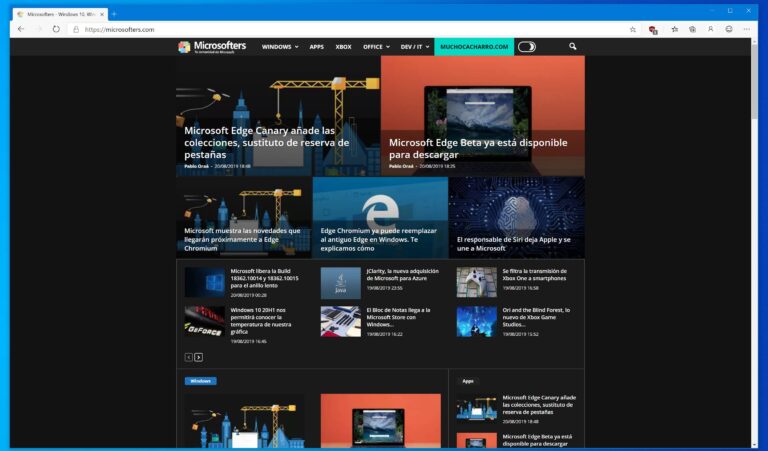Open El Bloc de Notas headline
The width and height of the screenshot is (768, 451).
398,317
